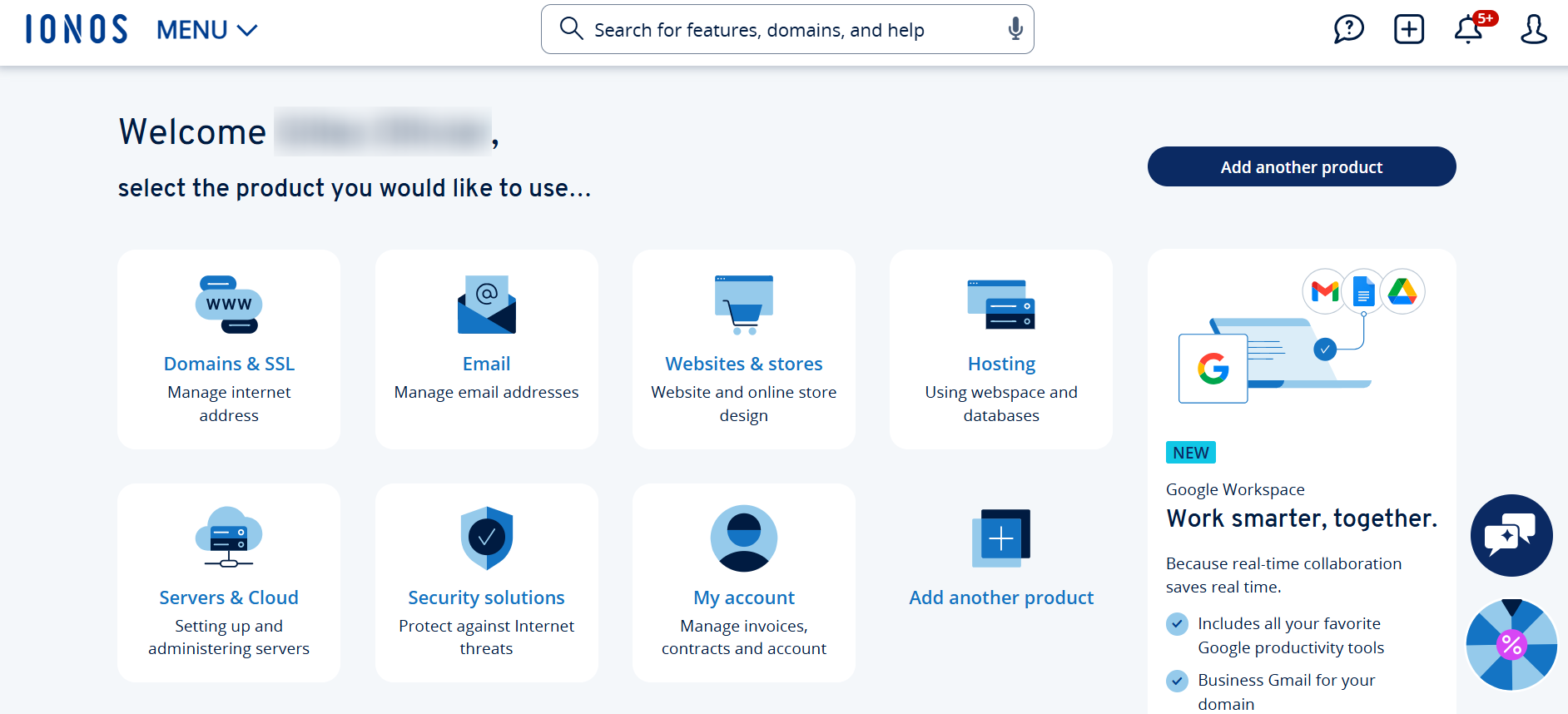This screenshot has height=714, width=1568.
Task: Click the magnifying glass search icon
Action: click(571, 29)
